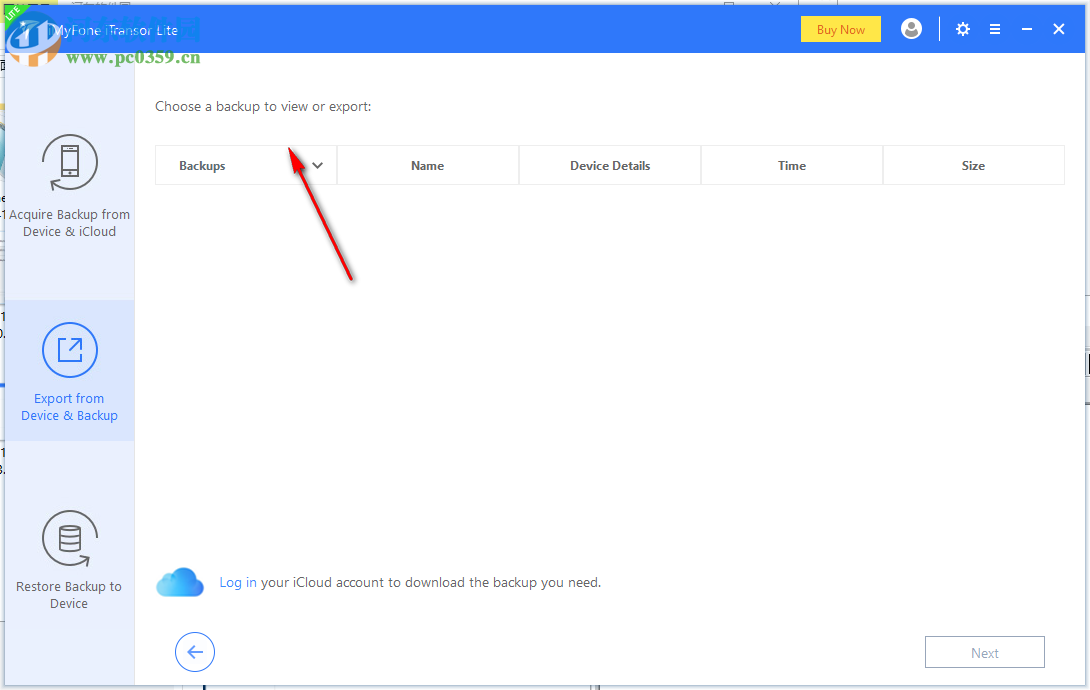Collapse the Backups chevron arrow

click(318, 165)
